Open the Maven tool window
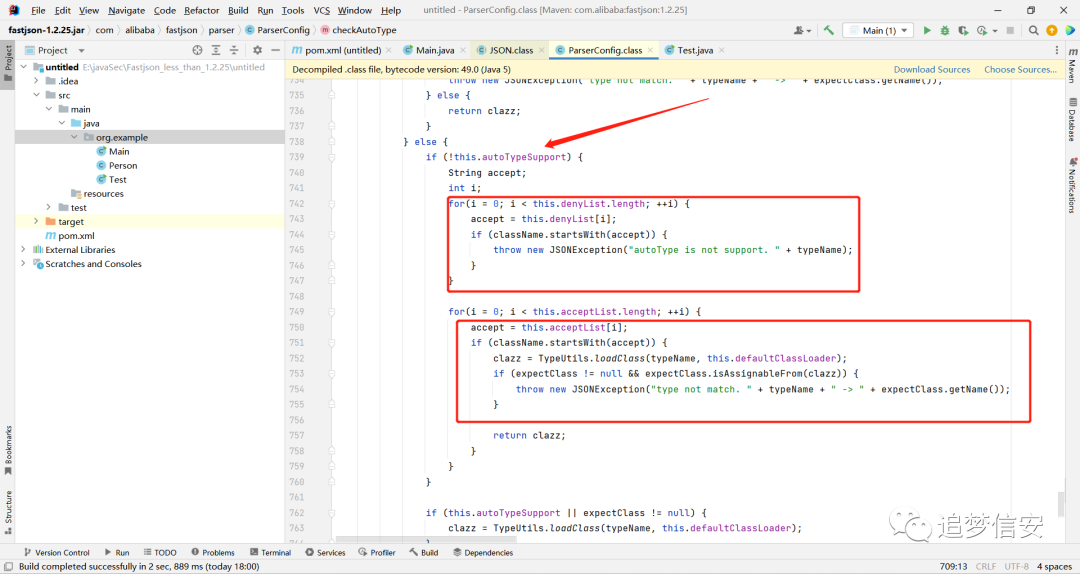The width and height of the screenshot is (1080, 574). click(1072, 66)
